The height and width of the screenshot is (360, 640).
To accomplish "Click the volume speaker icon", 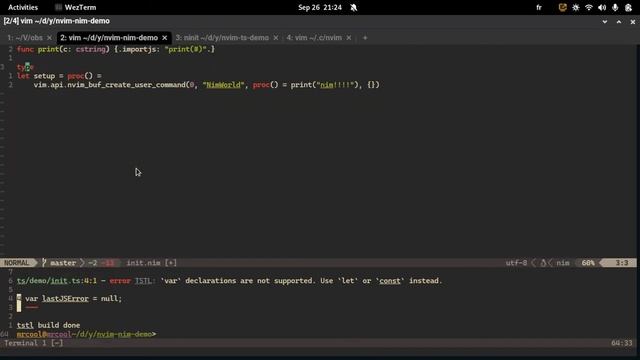I will click(602, 7).
